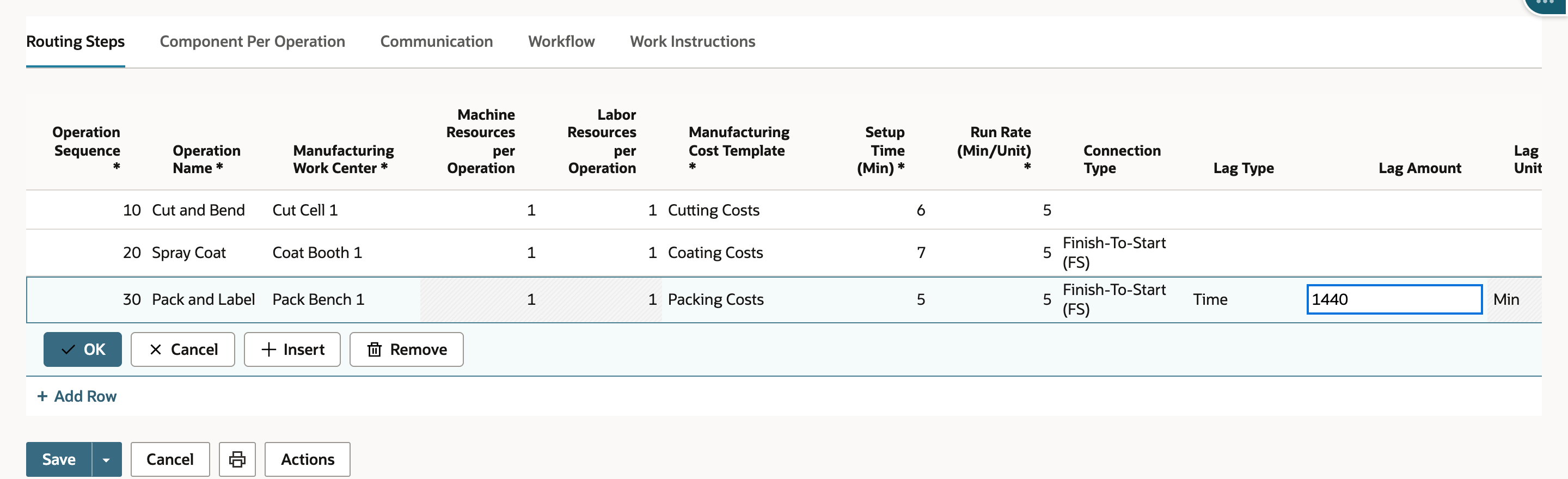Click operation sequence 10 cell

click(131, 210)
